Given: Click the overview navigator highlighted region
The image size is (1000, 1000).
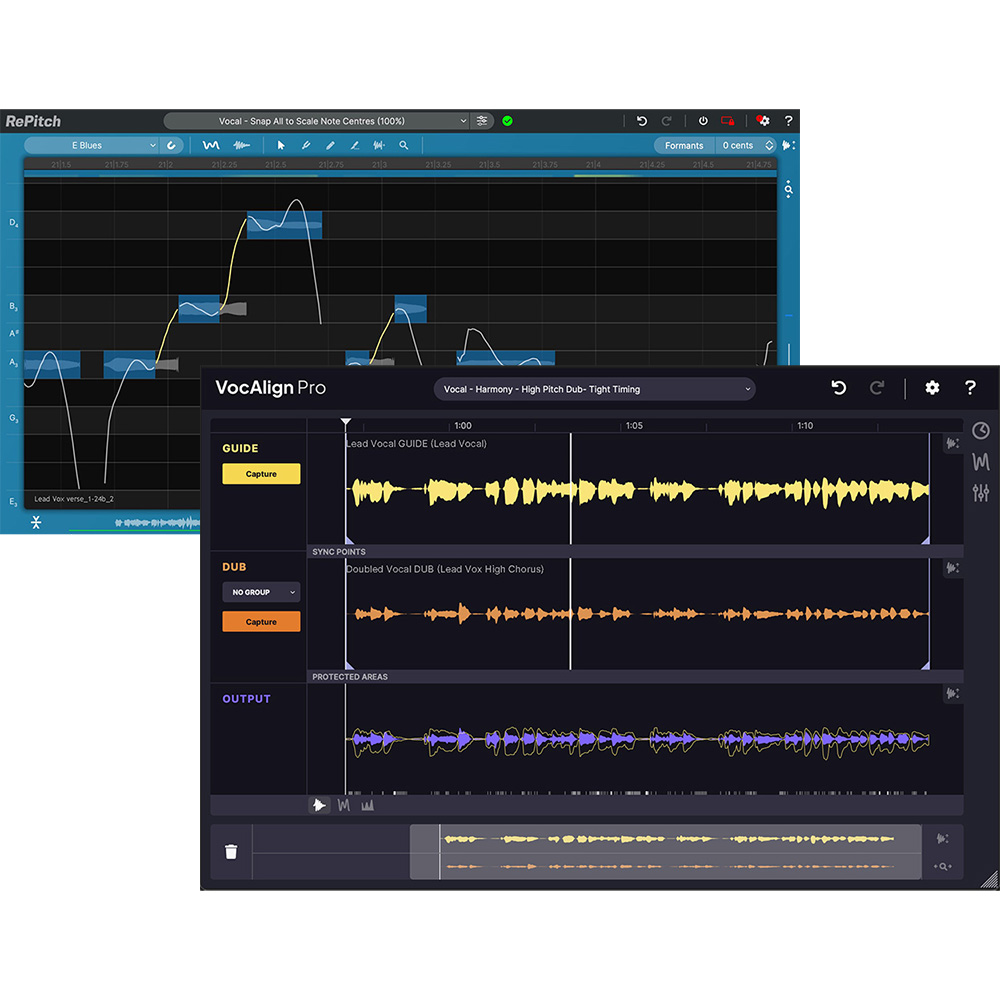Looking at the screenshot, I should pos(665,852).
